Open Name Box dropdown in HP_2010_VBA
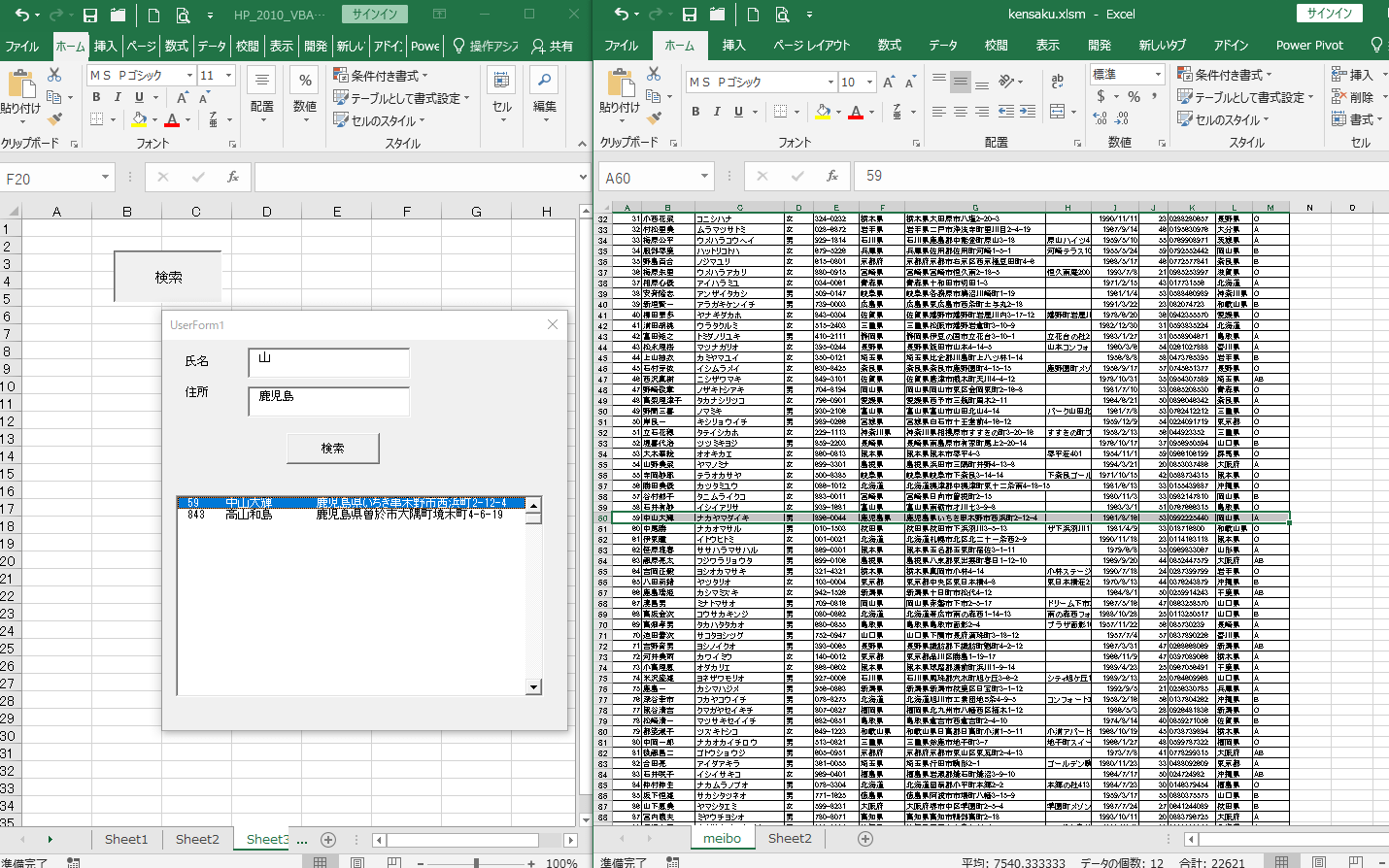The height and width of the screenshot is (868, 1389). point(105,178)
